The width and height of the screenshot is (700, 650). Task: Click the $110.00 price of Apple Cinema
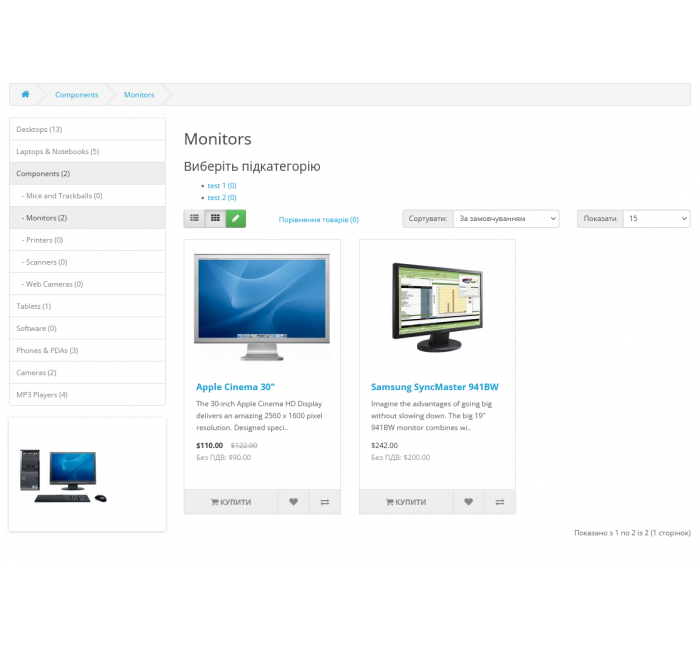209,446
